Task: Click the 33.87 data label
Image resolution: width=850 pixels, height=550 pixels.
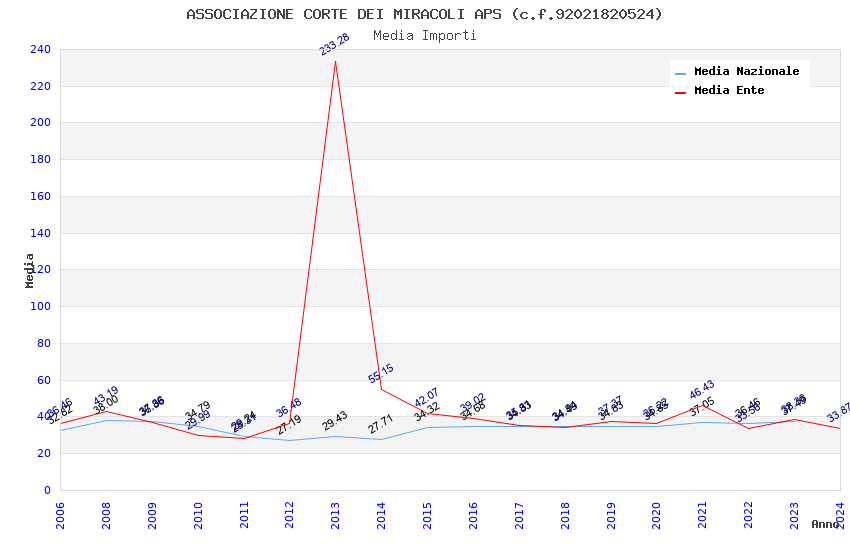Action: point(839,413)
